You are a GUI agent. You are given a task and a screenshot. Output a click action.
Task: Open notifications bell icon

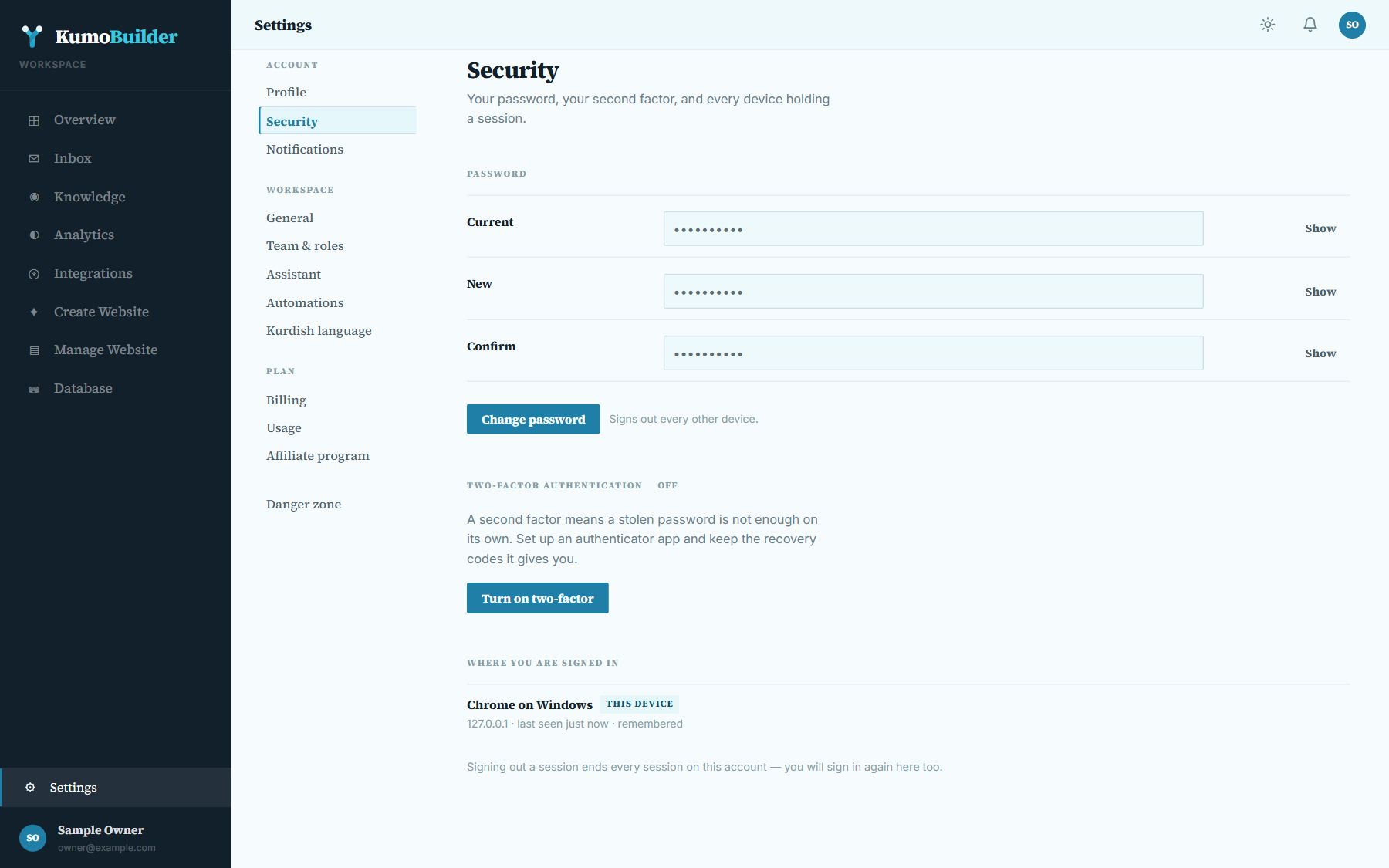click(1310, 25)
